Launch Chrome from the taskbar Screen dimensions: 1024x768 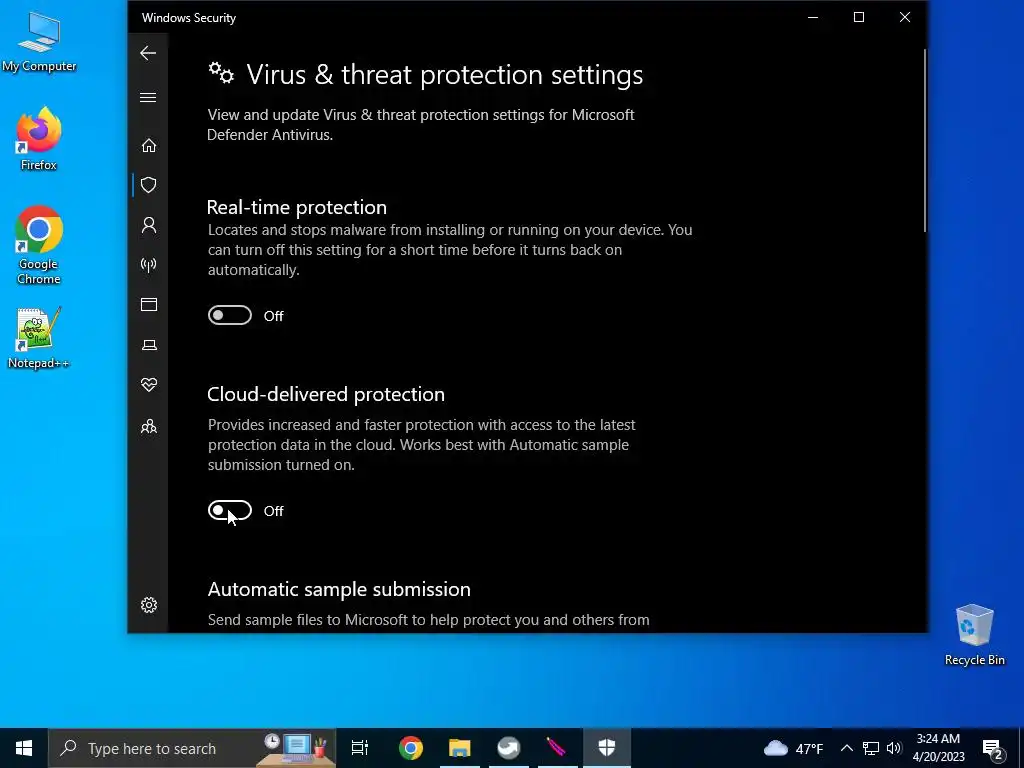coord(411,748)
